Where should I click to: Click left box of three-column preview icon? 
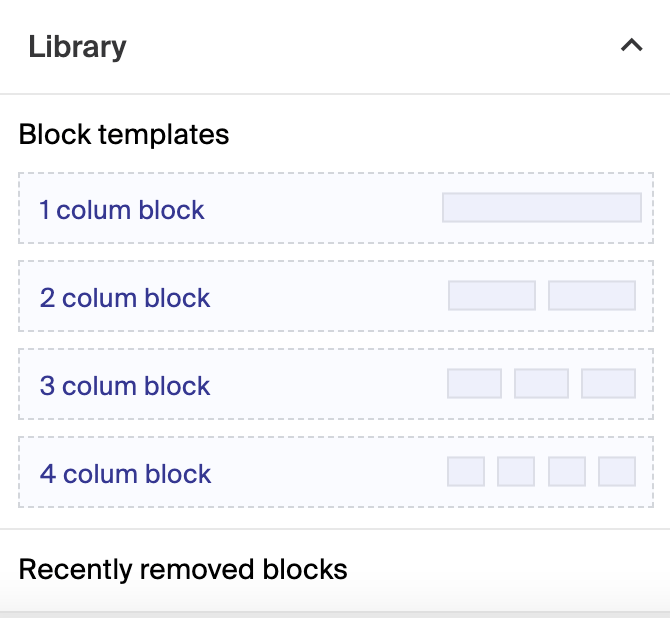coord(474,384)
